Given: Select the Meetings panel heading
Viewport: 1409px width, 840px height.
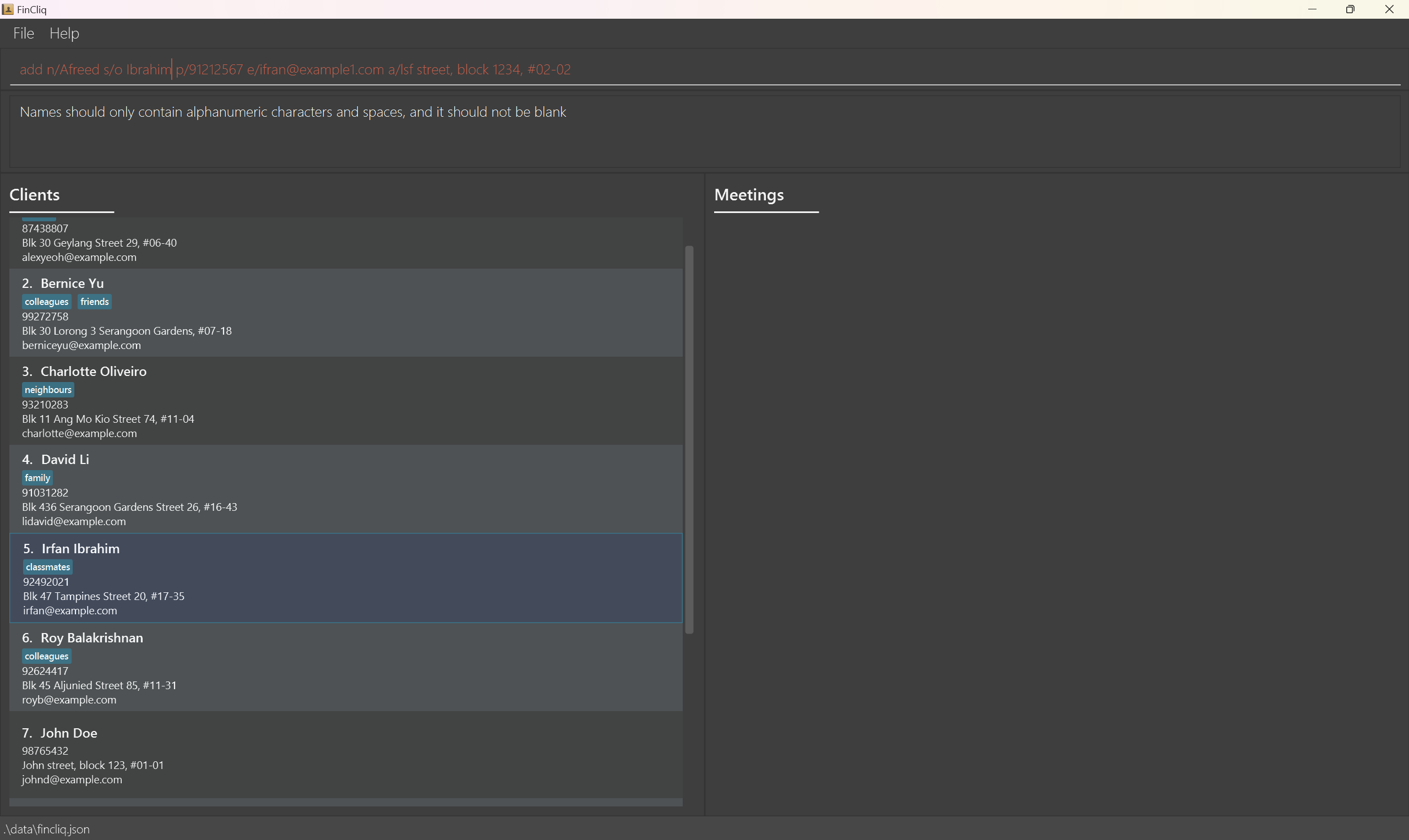Looking at the screenshot, I should pyautogui.click(x=748, y=195).
